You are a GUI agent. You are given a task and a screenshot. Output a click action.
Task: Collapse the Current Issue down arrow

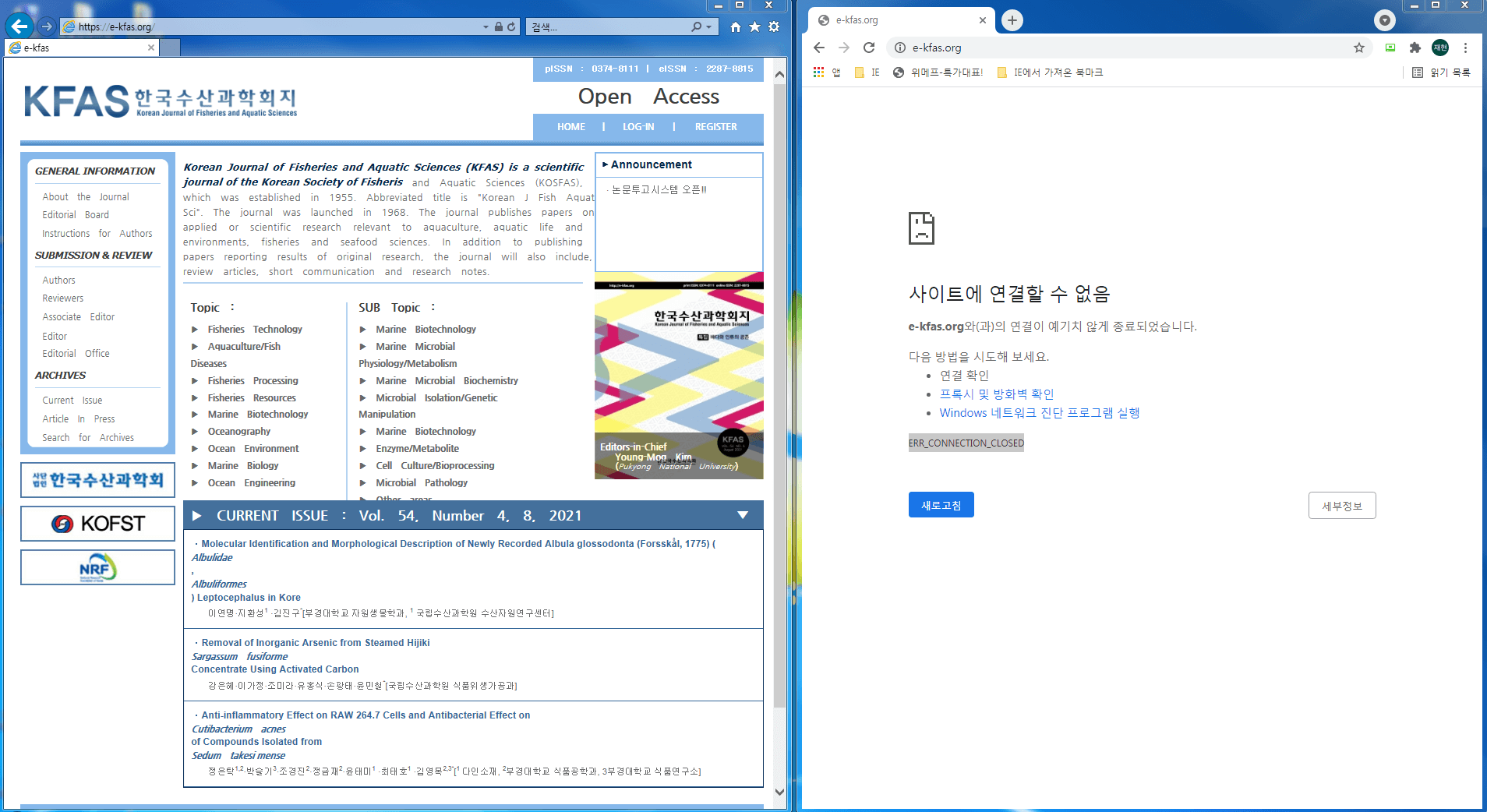tap(743, 515)
